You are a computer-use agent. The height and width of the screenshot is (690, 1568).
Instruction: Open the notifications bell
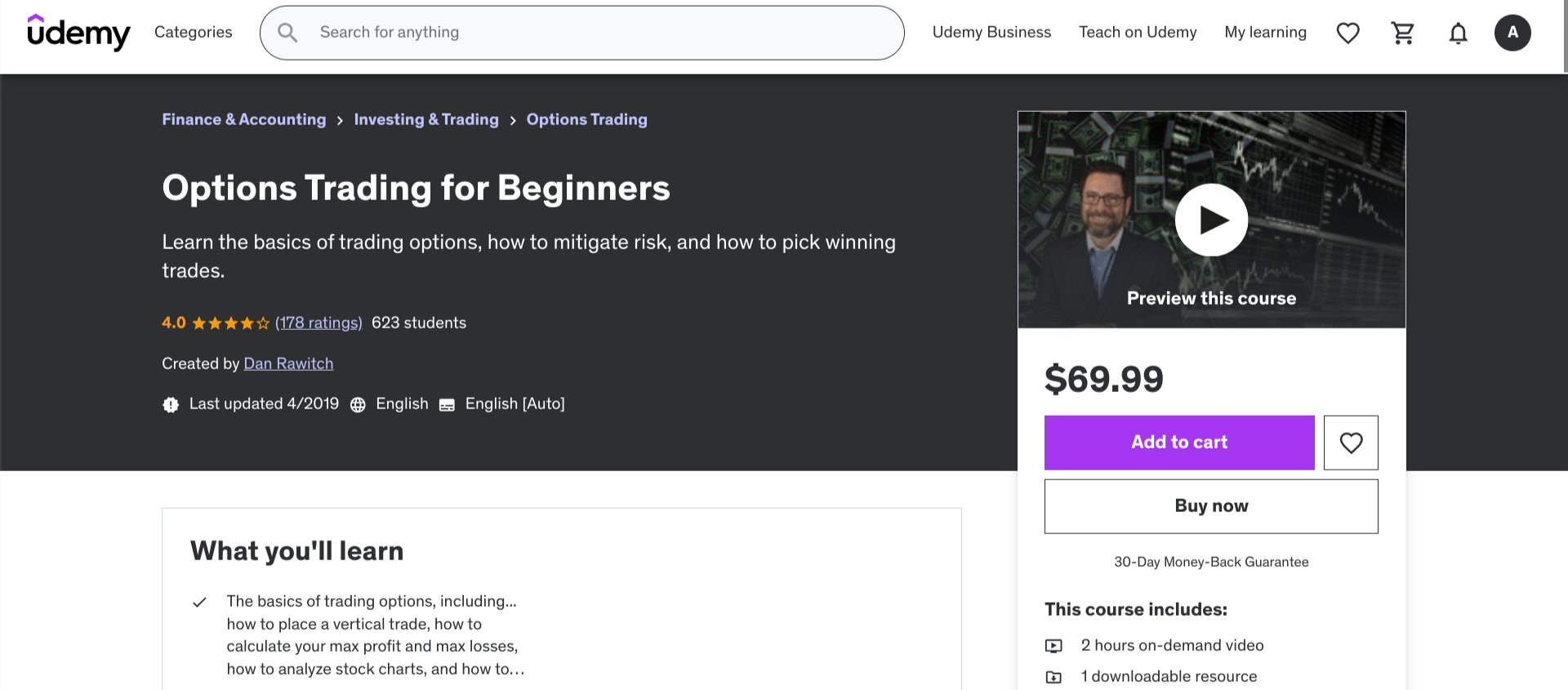coord(1458,33)
